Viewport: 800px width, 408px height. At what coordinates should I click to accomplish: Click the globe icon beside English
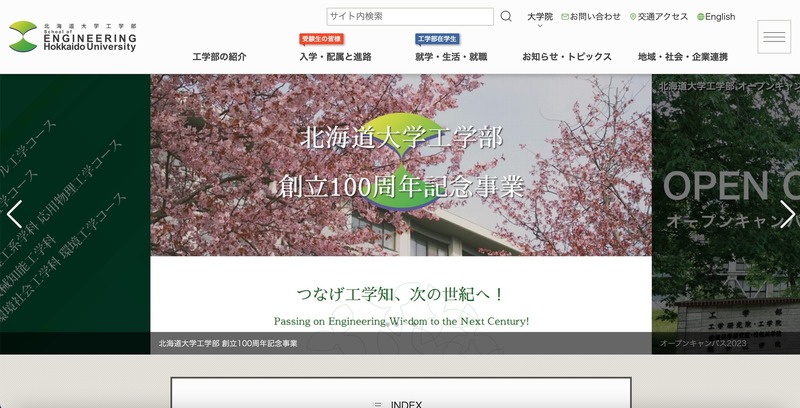(x=700, y=17)
